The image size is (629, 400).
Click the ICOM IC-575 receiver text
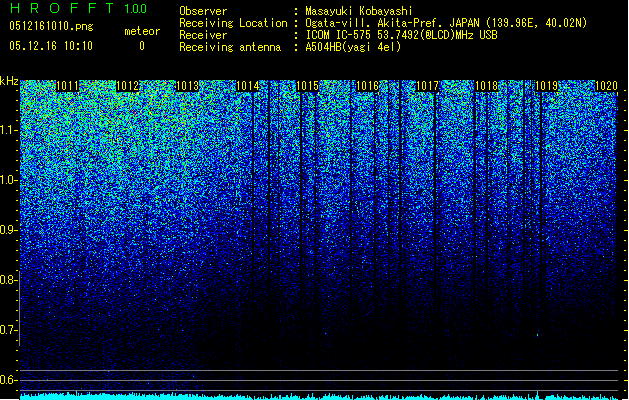[401, 35]
